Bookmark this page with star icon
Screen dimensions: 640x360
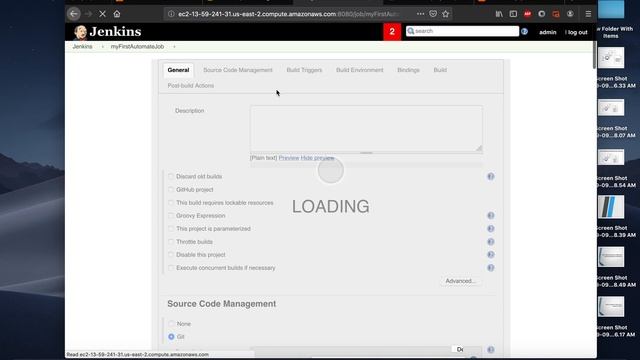click(446, 14)
